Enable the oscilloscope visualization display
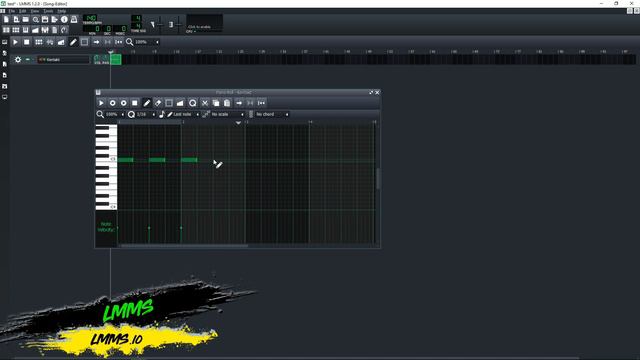The height and width of the screenshot is (360, 640). (x=204, y=23)
